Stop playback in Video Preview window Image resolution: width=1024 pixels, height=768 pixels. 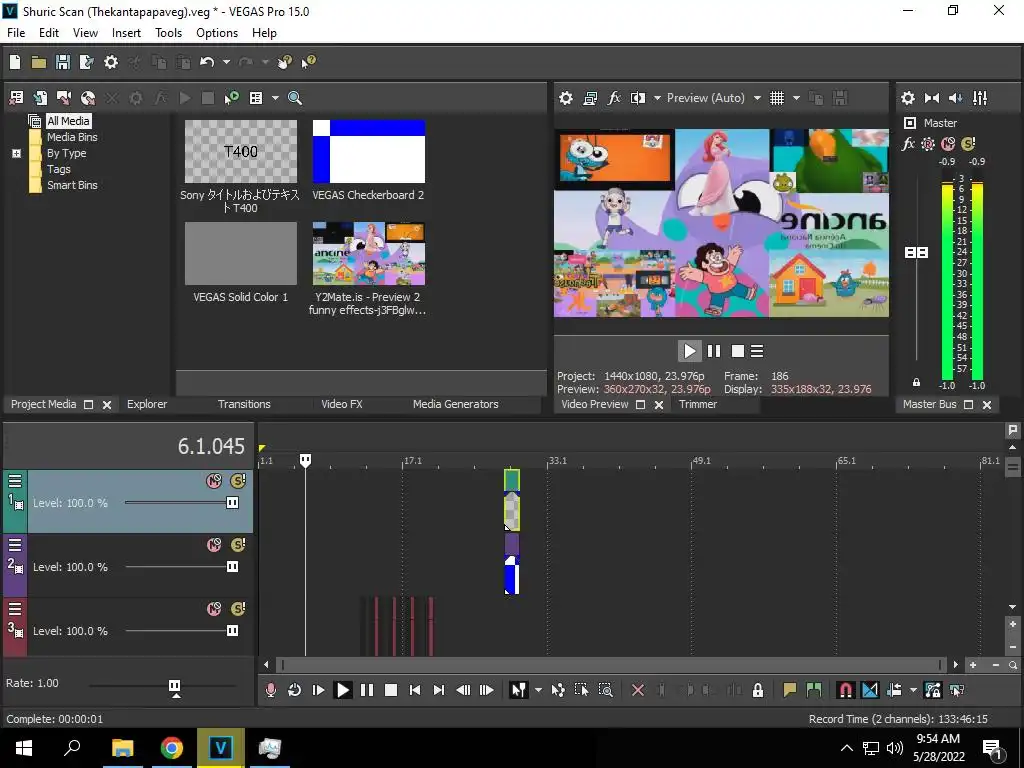pyautogui.click(x=738, y=351)
